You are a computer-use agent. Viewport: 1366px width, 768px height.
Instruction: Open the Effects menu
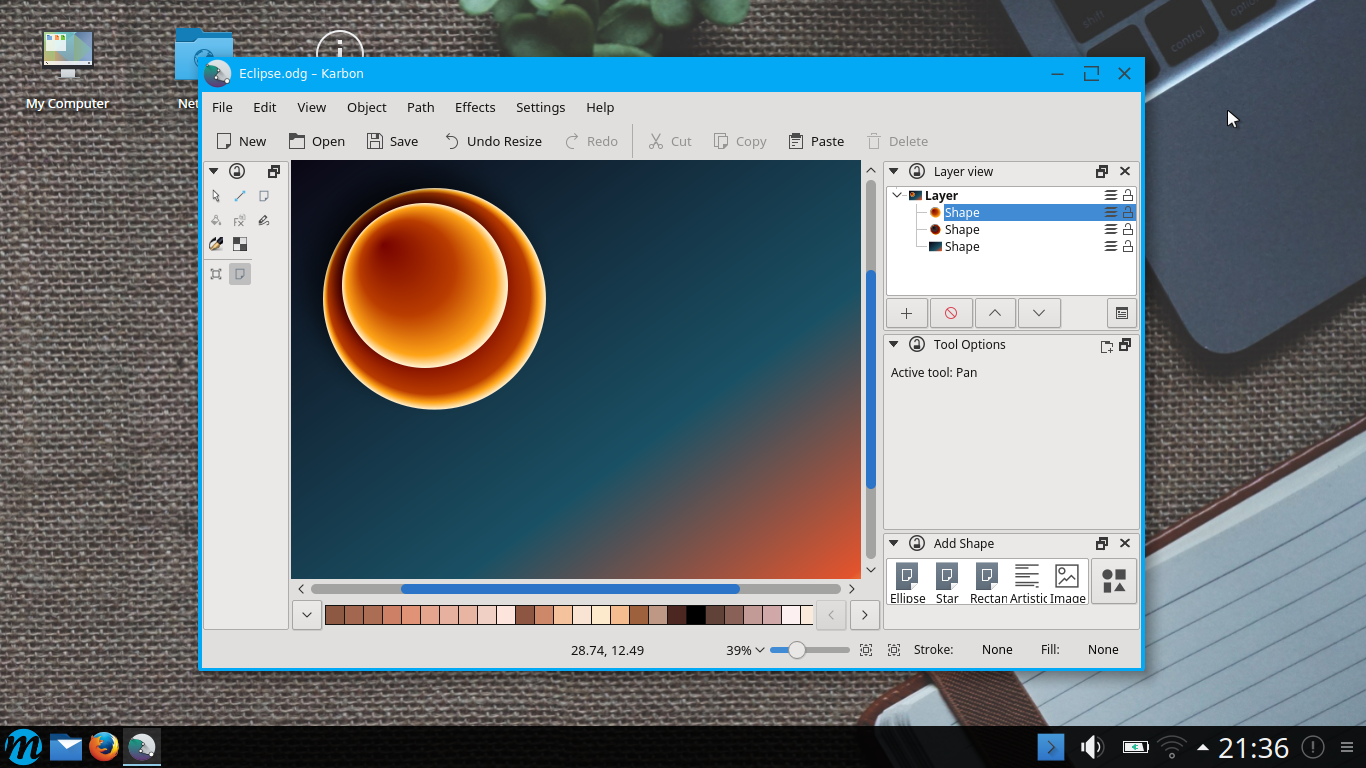(x=475, y=107)
